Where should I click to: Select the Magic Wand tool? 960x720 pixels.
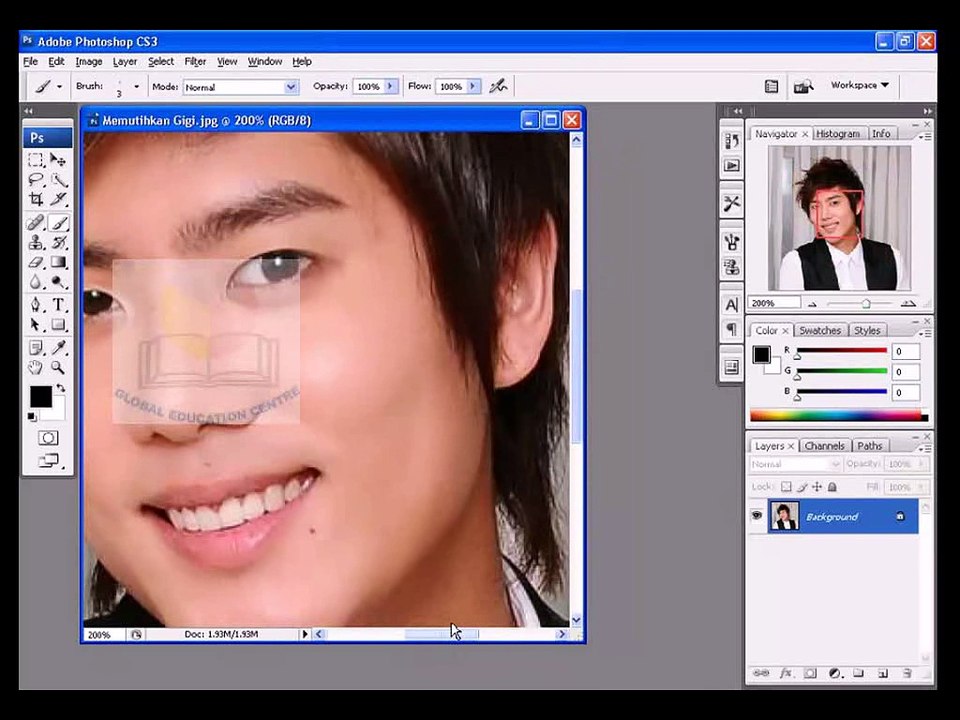pos(58,179)
